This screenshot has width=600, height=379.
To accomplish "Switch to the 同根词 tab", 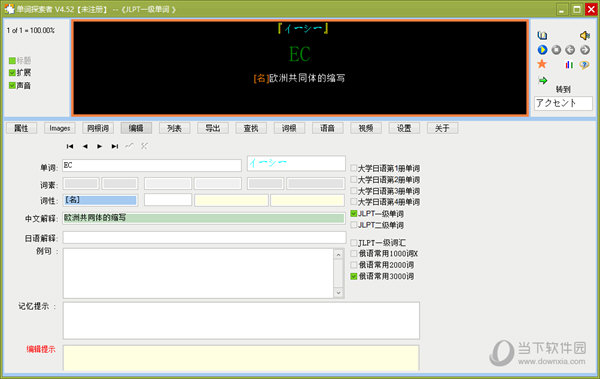I will tap(98, 128).
